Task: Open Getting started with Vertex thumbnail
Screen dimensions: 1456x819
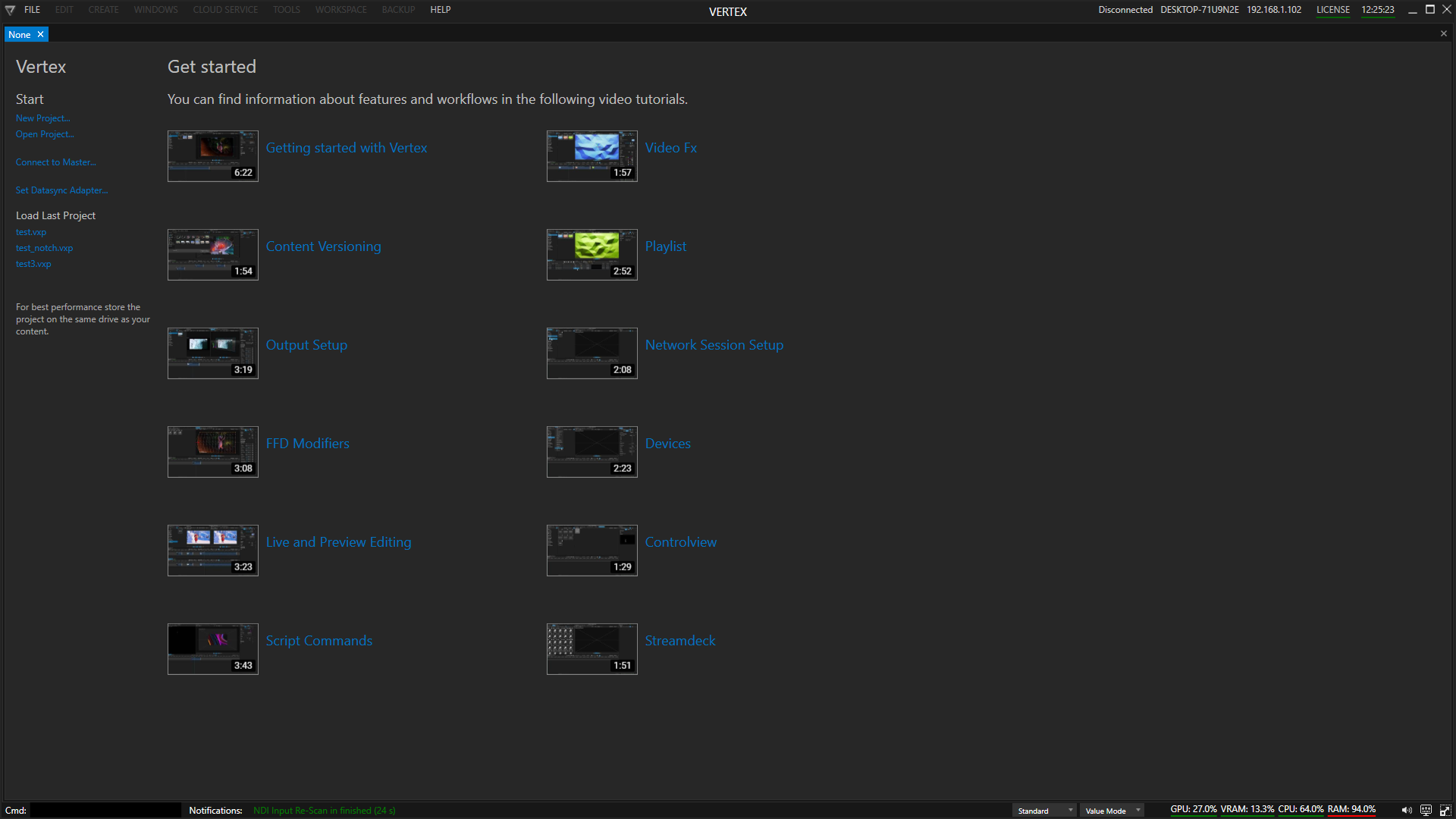Action: pyautogui.click(x=213, y=156)
